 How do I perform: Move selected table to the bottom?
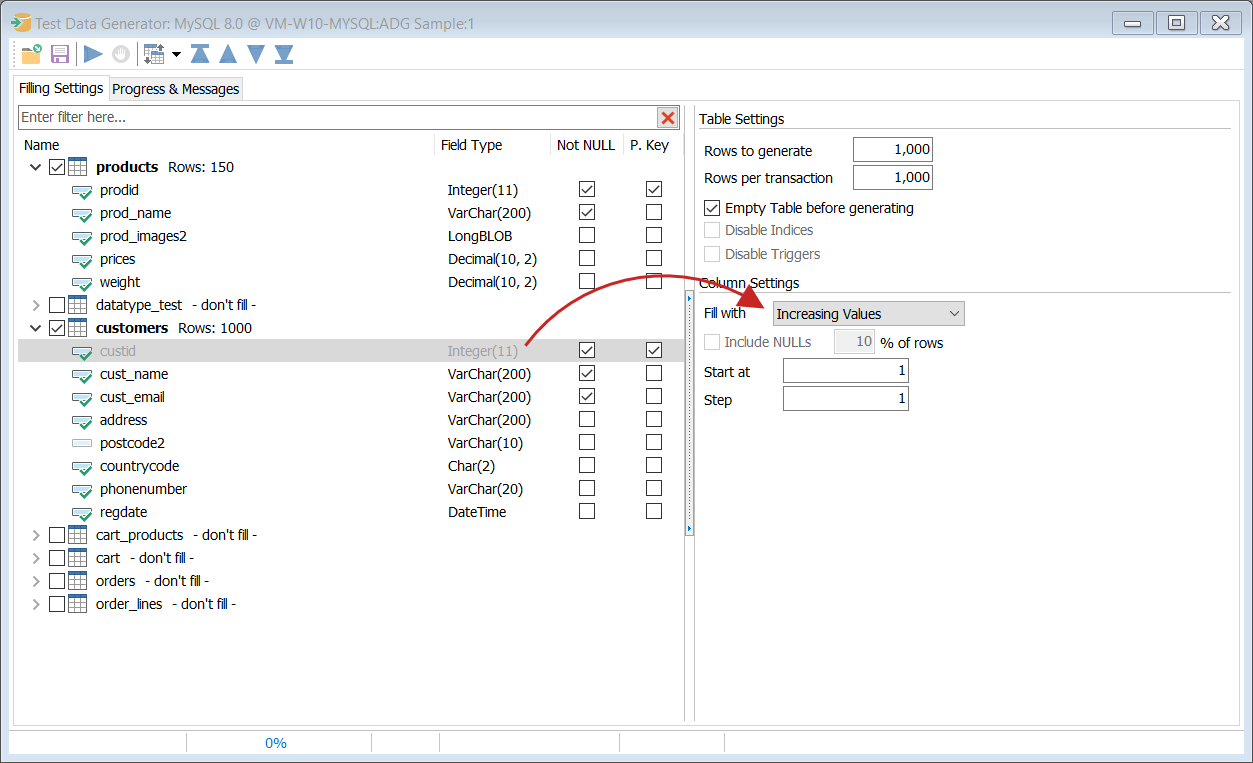(283, 54)
